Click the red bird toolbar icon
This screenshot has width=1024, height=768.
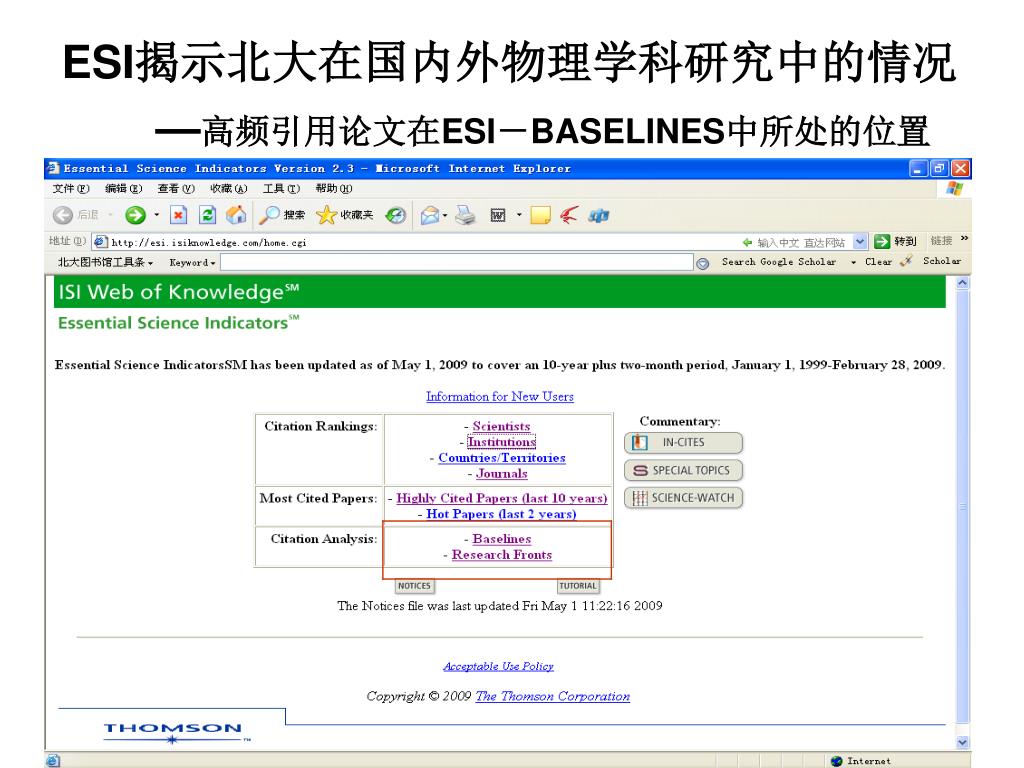tap(569, 215)
